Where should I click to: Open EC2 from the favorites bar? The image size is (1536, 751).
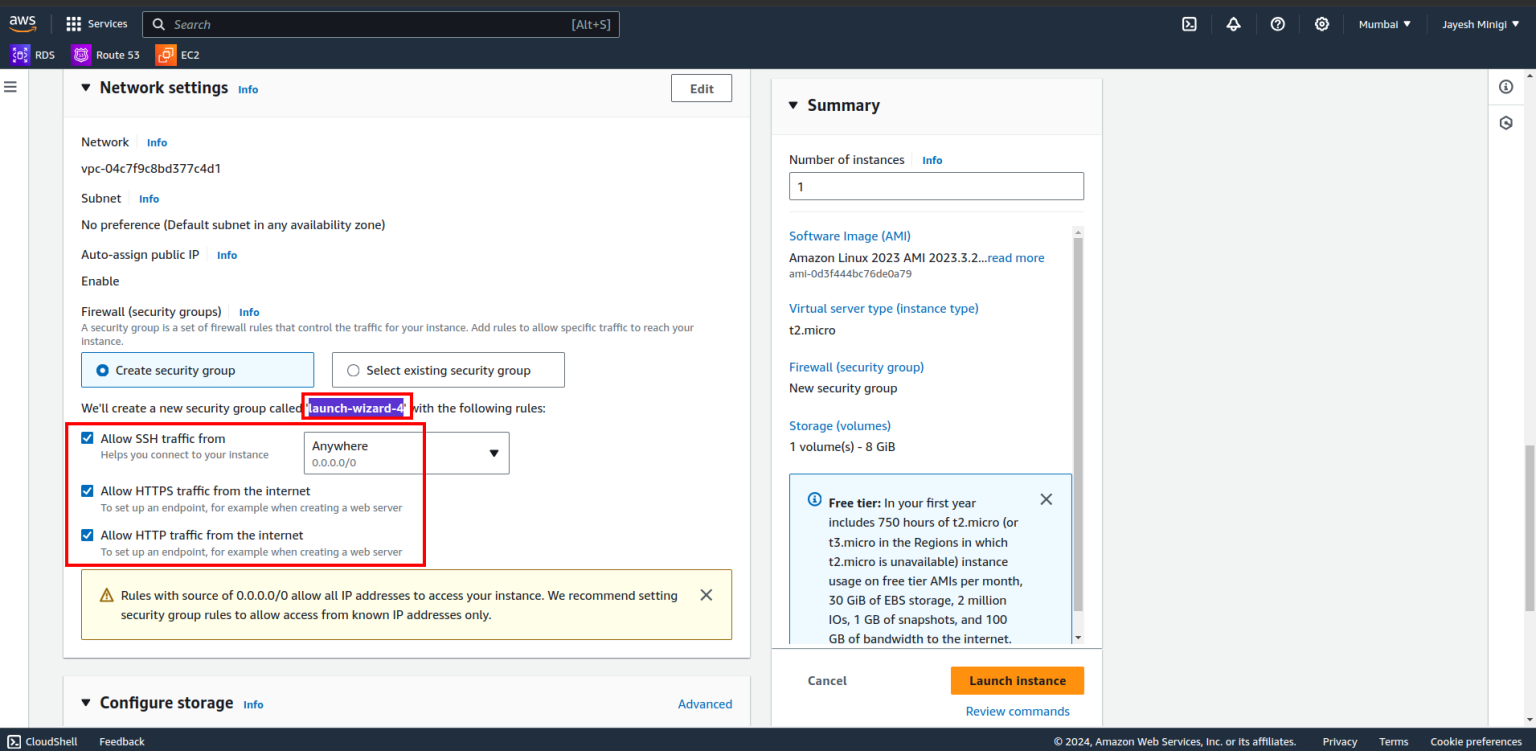(176, 54)
